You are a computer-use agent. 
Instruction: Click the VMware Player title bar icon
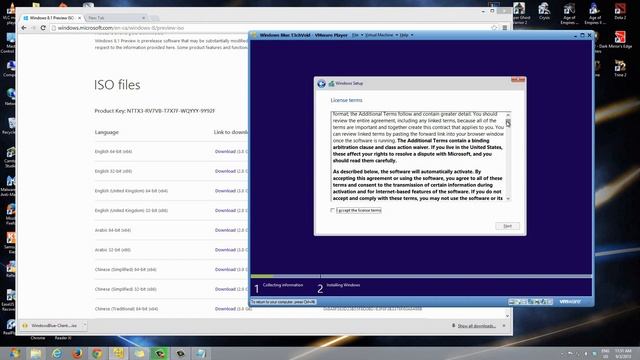click(254, 35)
